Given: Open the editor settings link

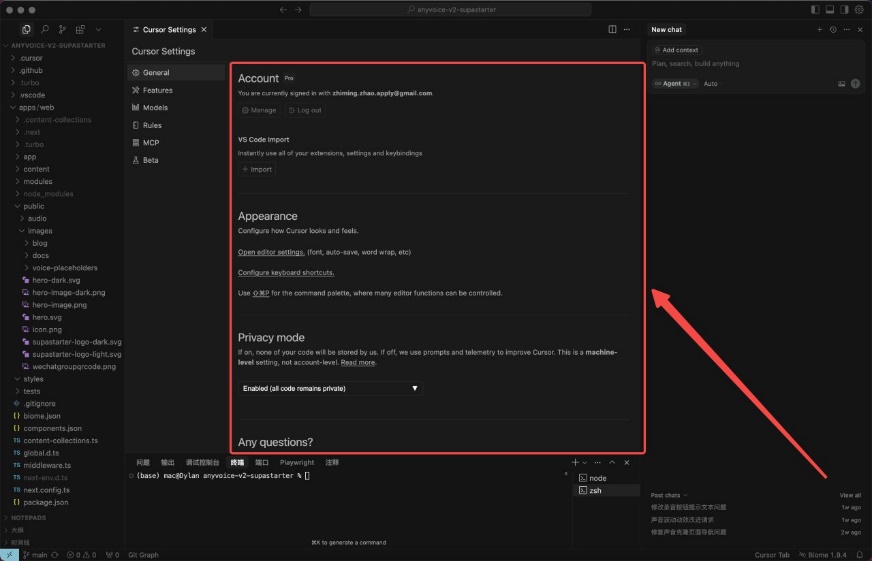Looking at the screenshot, I should tap(271, 252).
